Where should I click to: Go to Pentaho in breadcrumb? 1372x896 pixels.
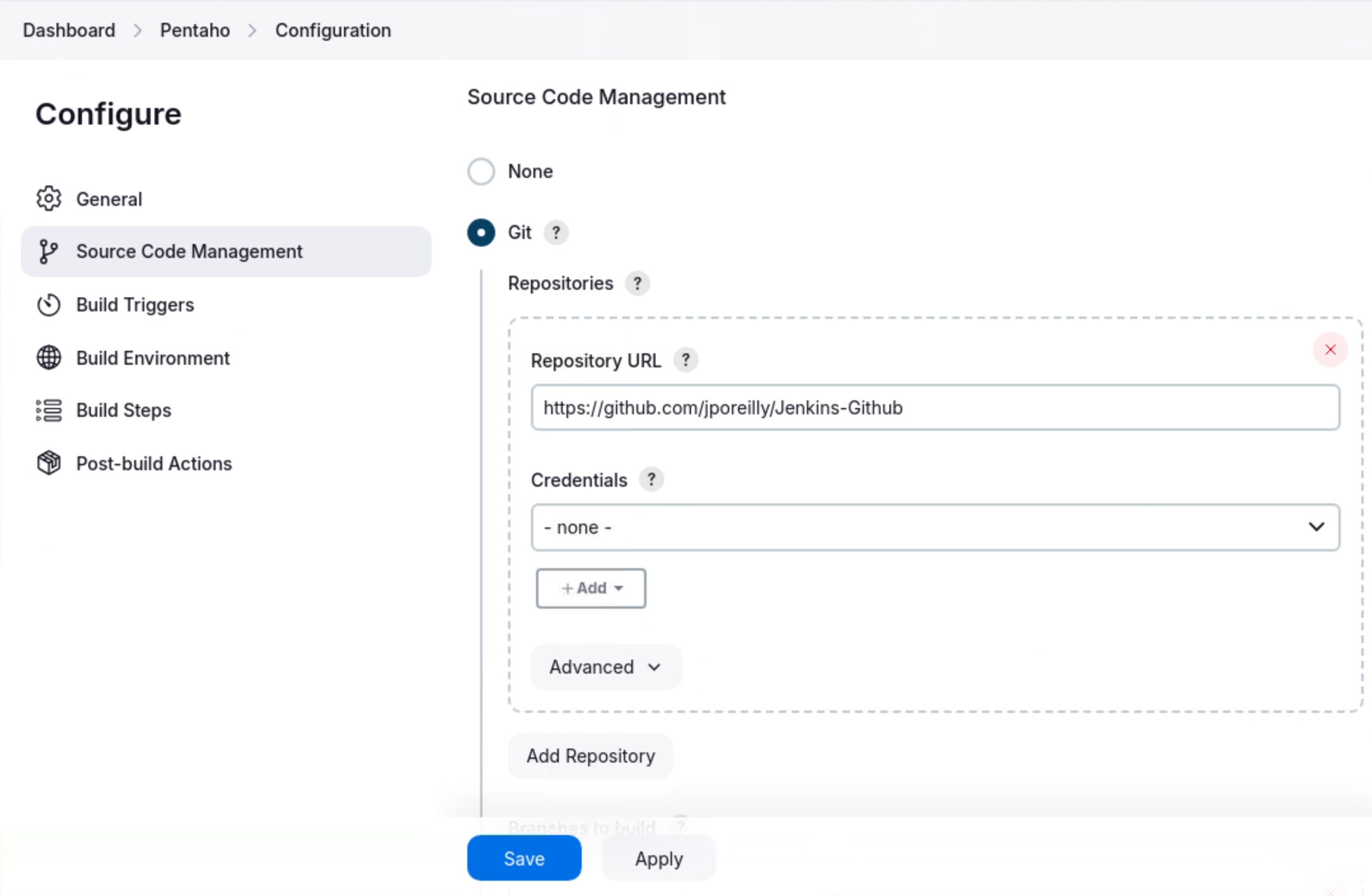tap(195, 31)
